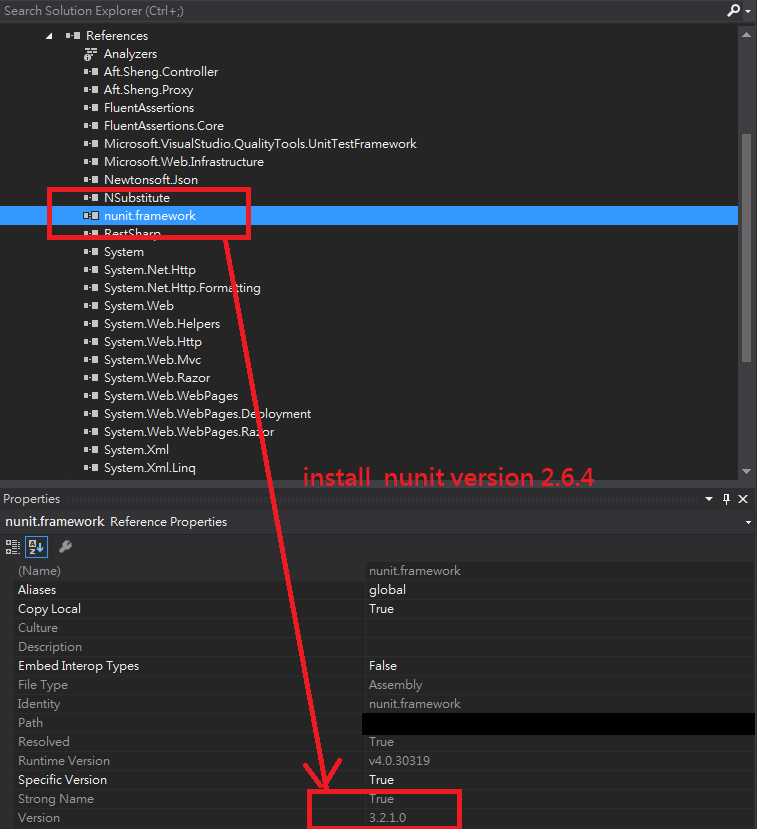Select the File Type property row
The image size is (757, 829).
coord(385,685)
